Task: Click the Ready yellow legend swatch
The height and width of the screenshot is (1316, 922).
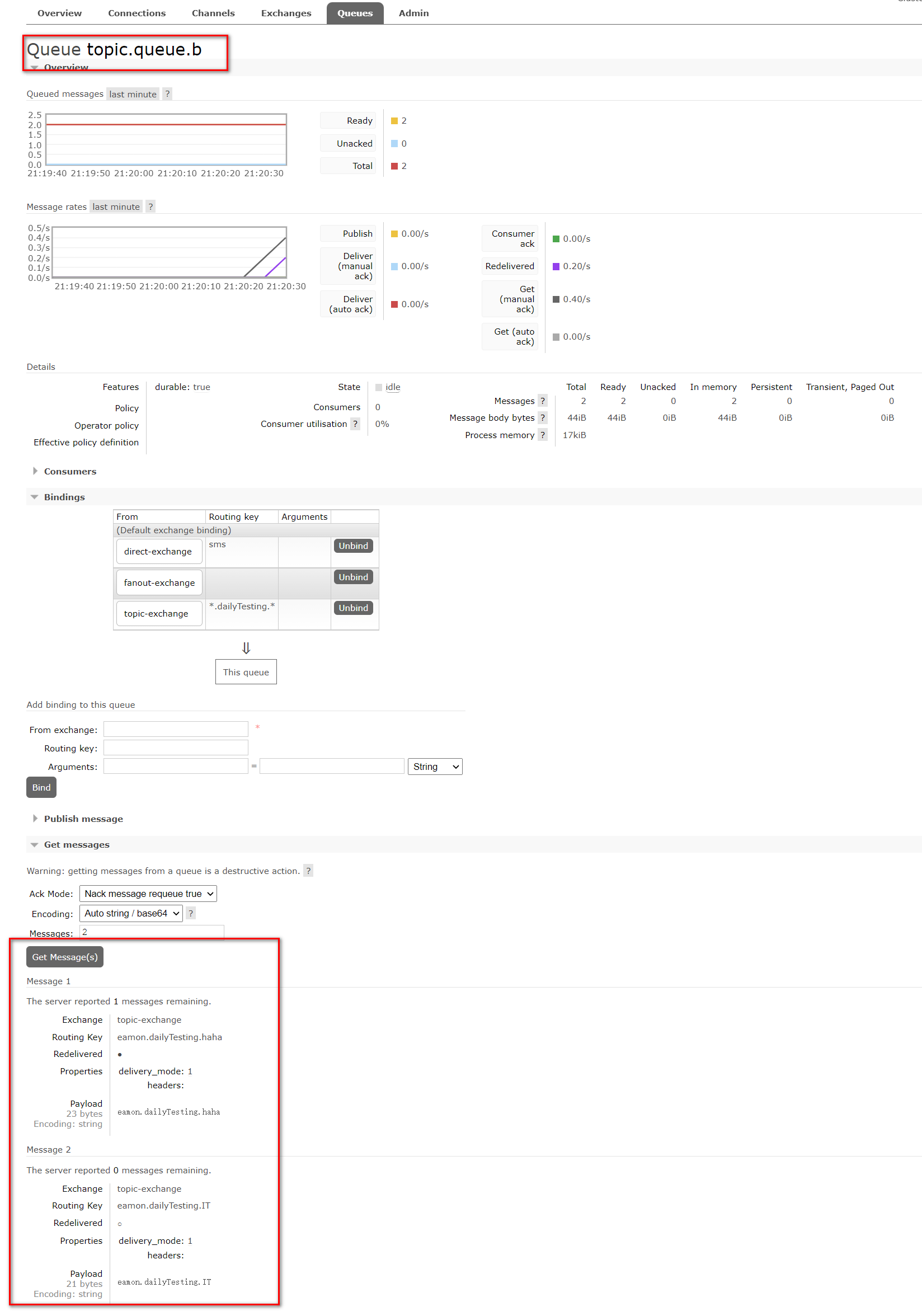Action: click(x=394, y=121)
